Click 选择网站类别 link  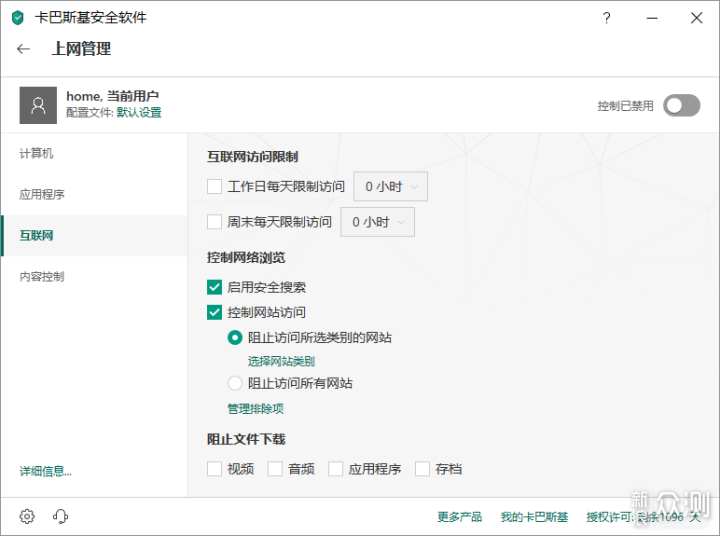[281, 361]
